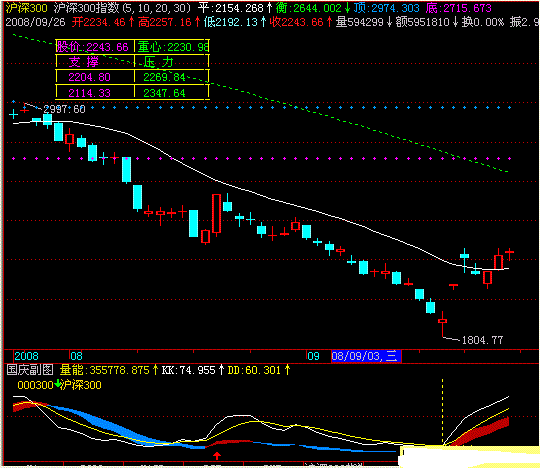Click the 2997.60 high price label
Screen dimensions: 540x468
coord(64,109)
